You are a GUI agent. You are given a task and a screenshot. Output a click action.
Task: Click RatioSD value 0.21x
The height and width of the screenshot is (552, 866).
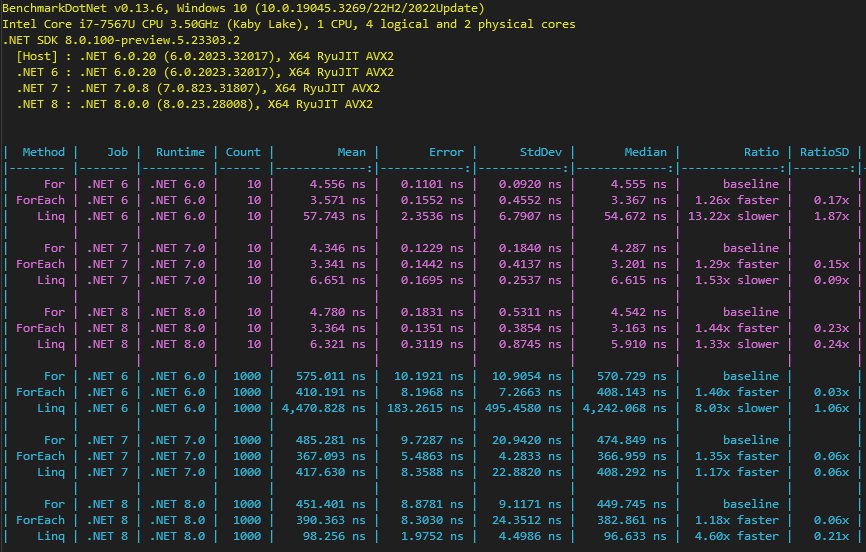pyautogui.click(x=831, y=537)
